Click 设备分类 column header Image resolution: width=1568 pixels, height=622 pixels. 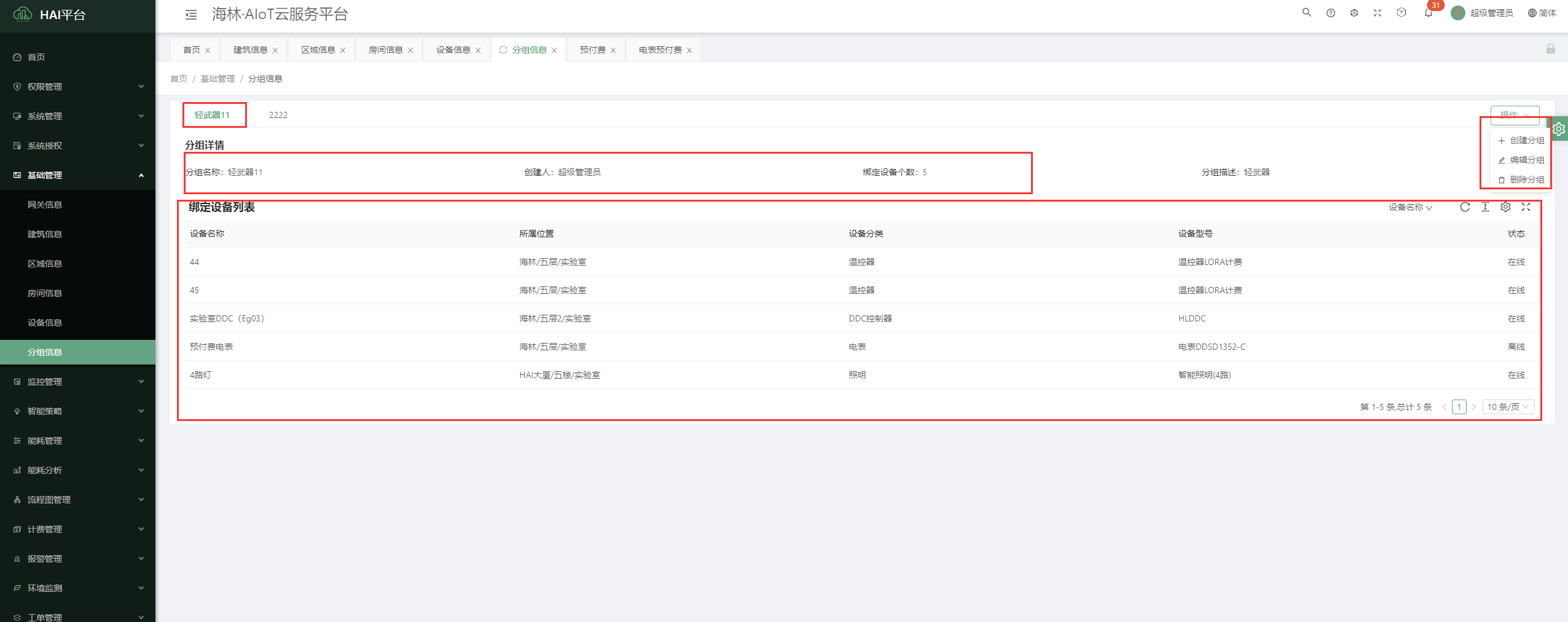(x=866, y=234)
